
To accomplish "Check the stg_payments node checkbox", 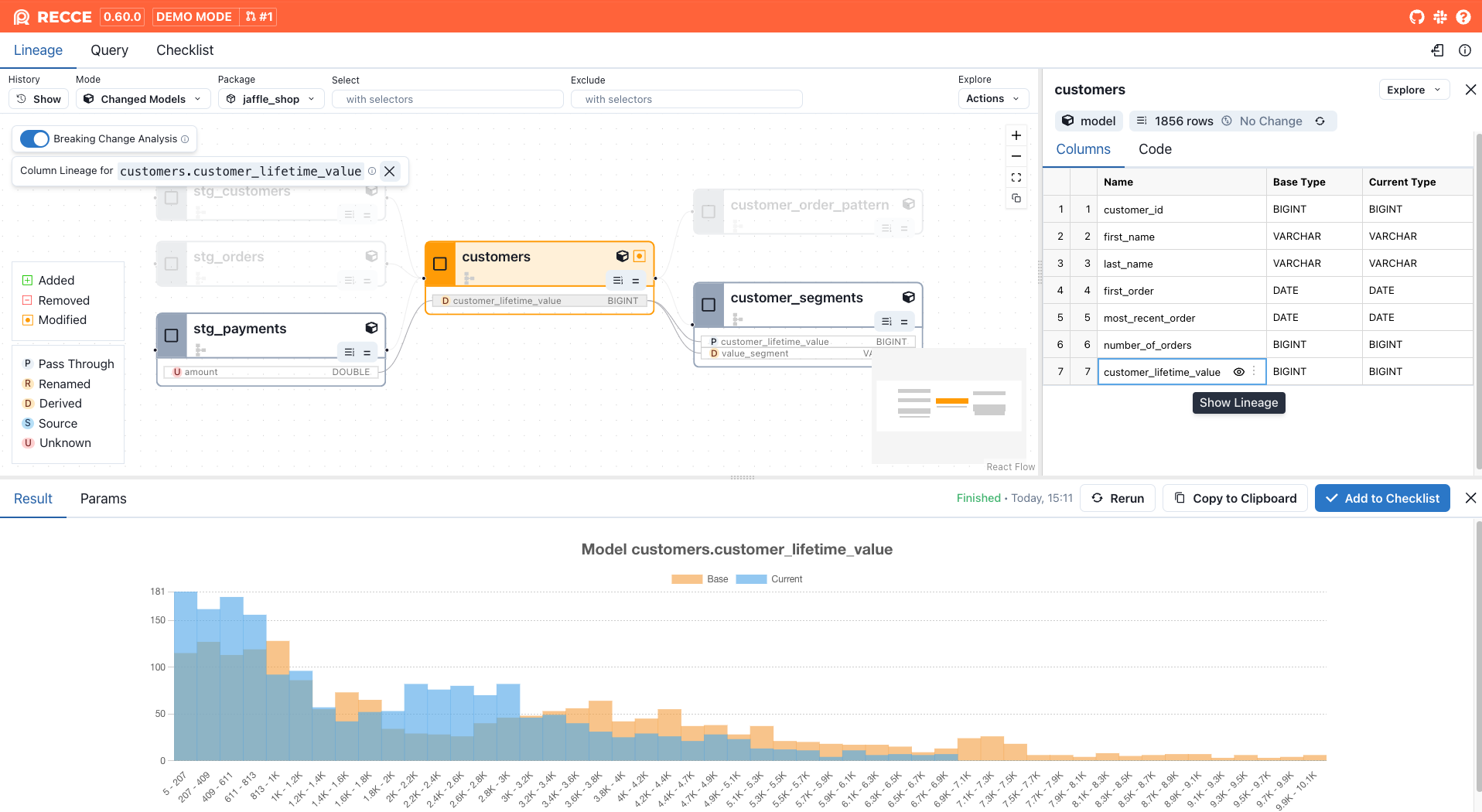I will pos(172,336).
